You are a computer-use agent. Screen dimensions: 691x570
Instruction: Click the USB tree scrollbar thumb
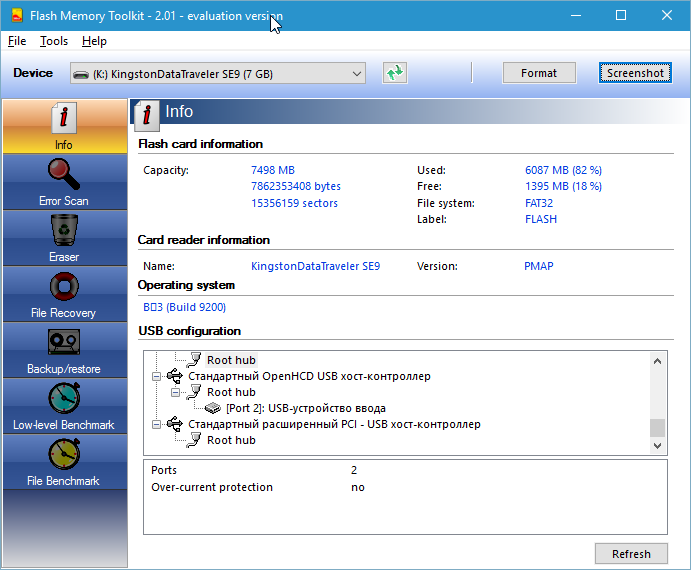(x=658, y=428)
